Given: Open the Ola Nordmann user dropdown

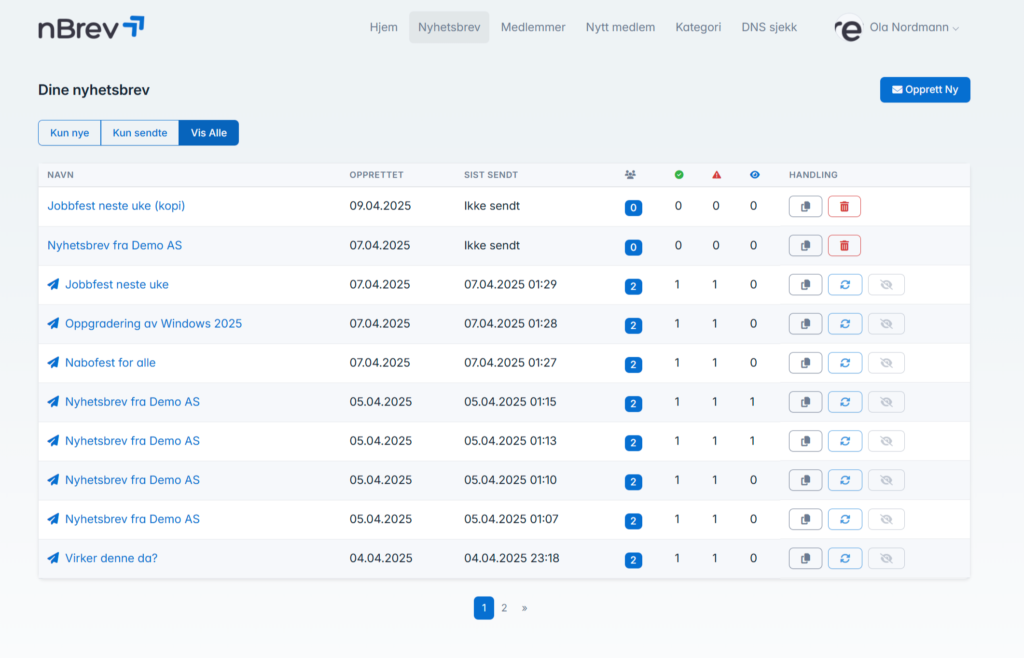Looking at the screenshot, I should coord(898,28).
